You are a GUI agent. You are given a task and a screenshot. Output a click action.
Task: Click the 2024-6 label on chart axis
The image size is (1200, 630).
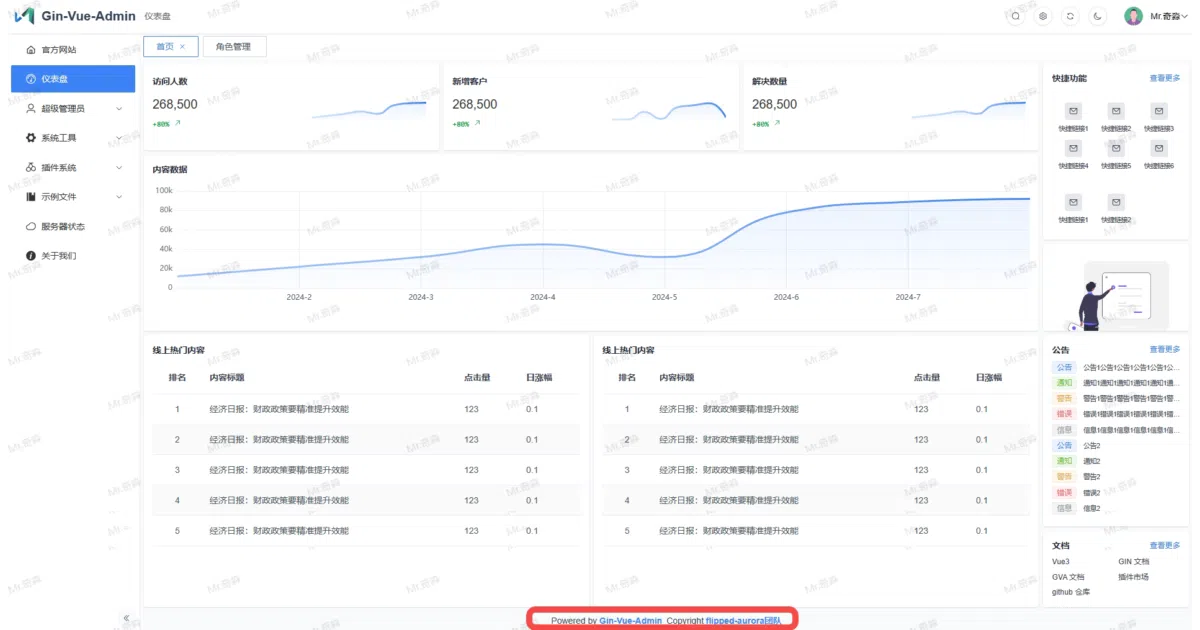point(786,297)
